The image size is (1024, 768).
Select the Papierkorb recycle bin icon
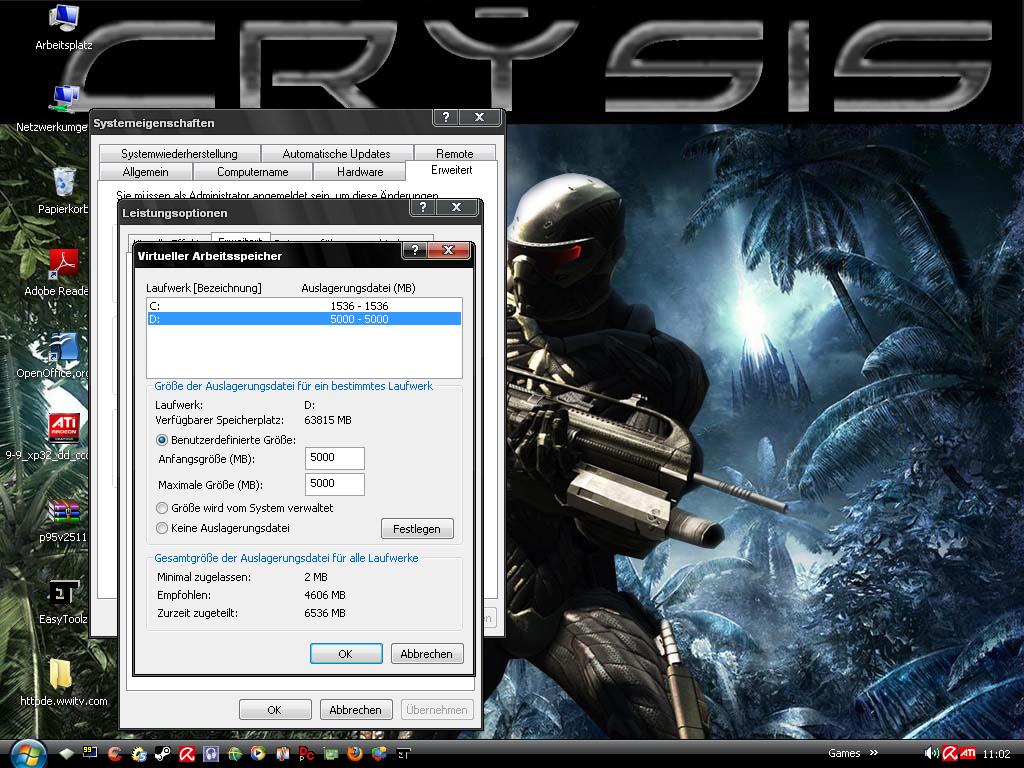coord(63,191)
